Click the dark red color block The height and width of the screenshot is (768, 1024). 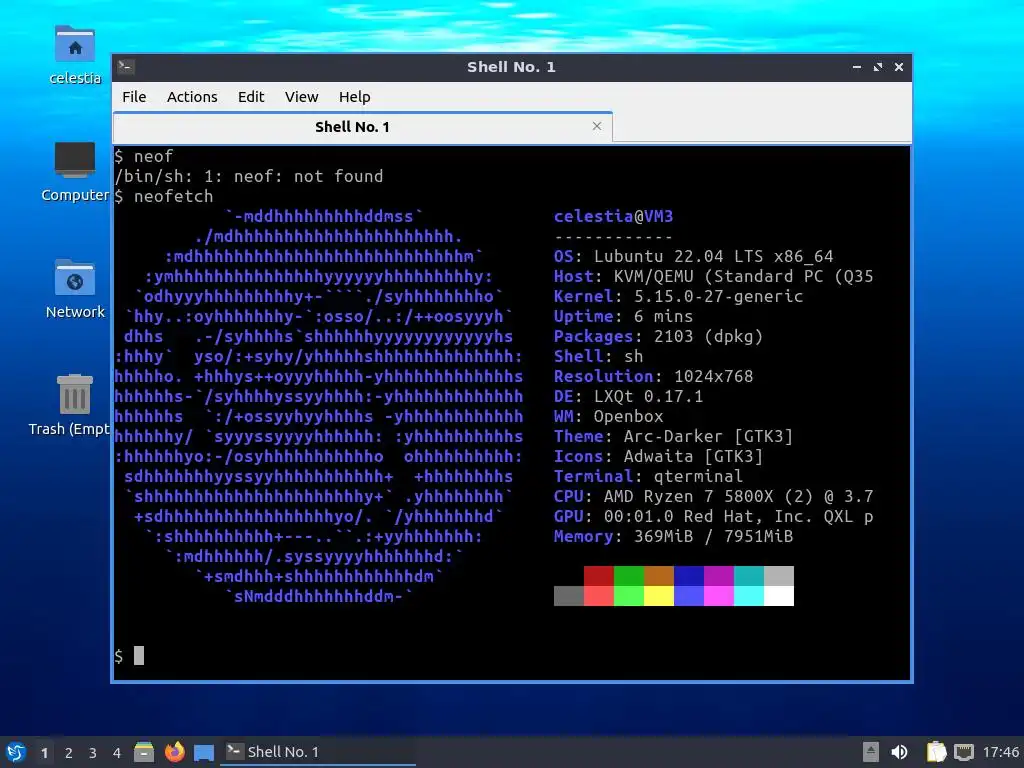click(599, 576)
